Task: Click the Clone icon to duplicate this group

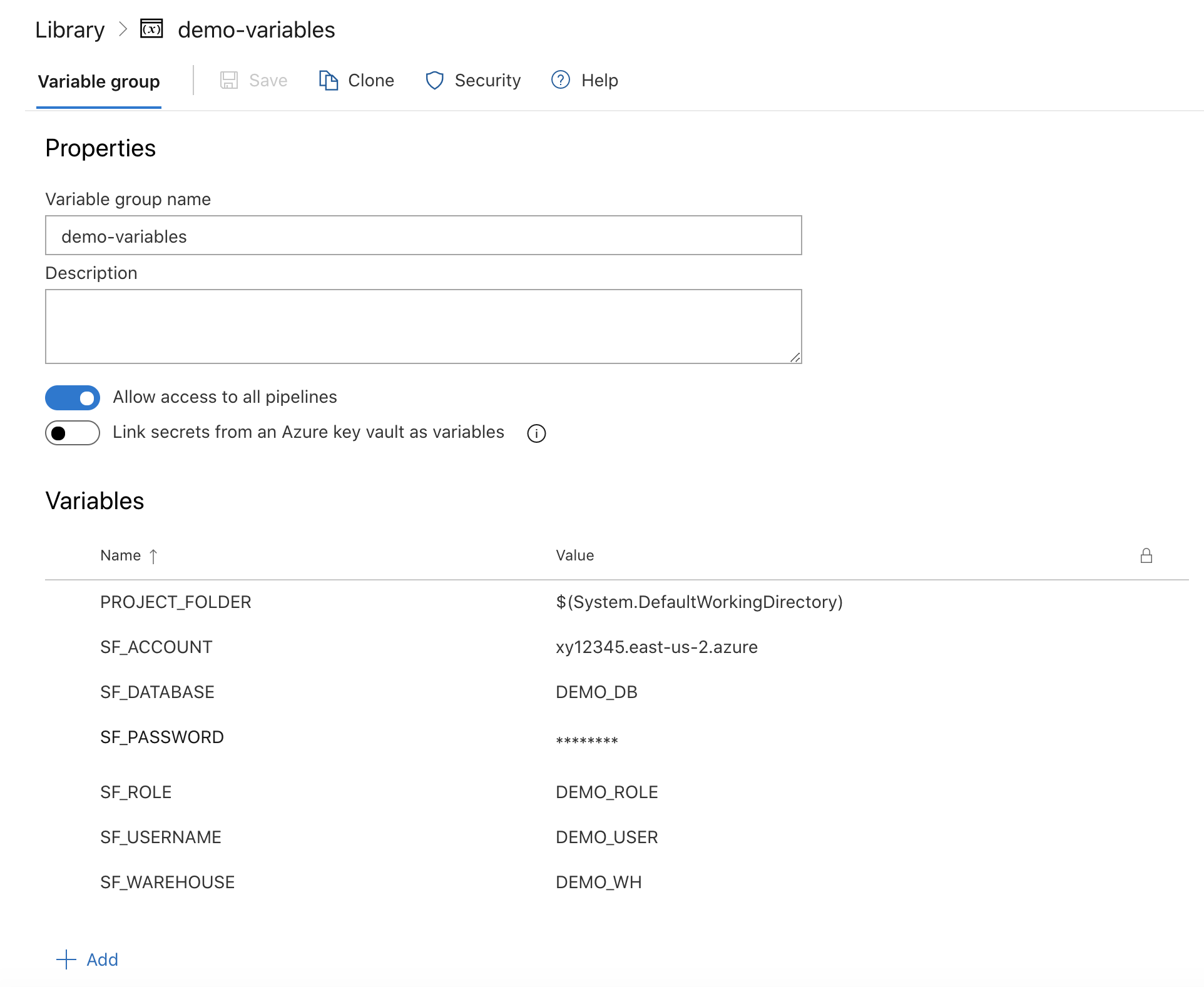Action: (x=329, y=80)
